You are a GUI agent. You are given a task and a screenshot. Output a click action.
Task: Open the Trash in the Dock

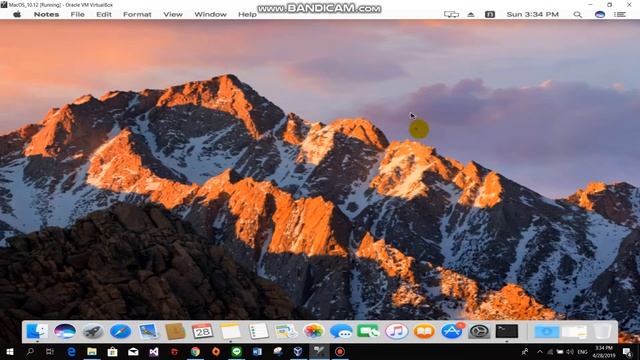602,331
